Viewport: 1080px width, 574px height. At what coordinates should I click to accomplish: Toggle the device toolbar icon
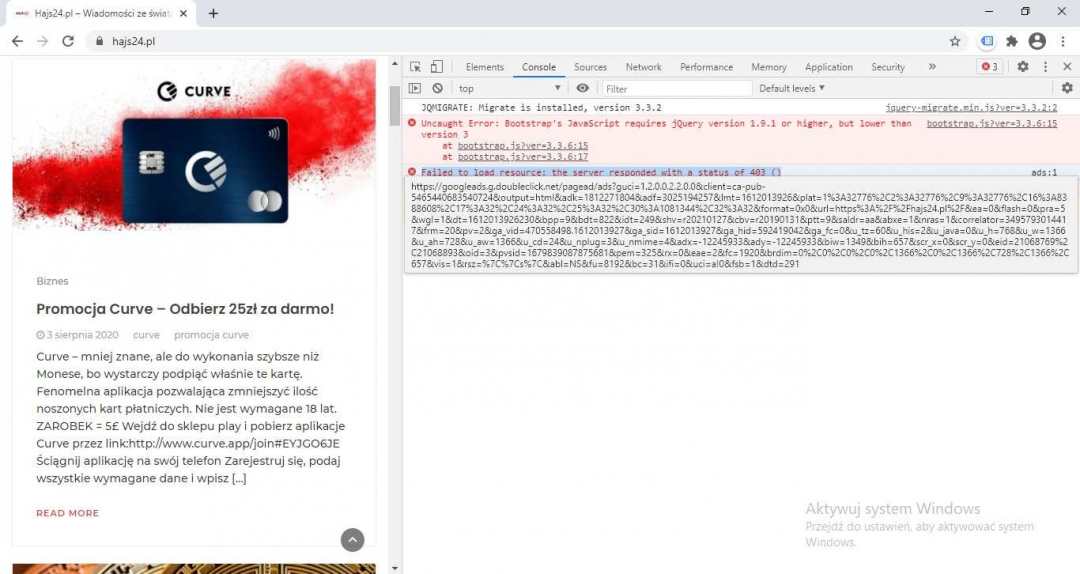pos(437,67)
